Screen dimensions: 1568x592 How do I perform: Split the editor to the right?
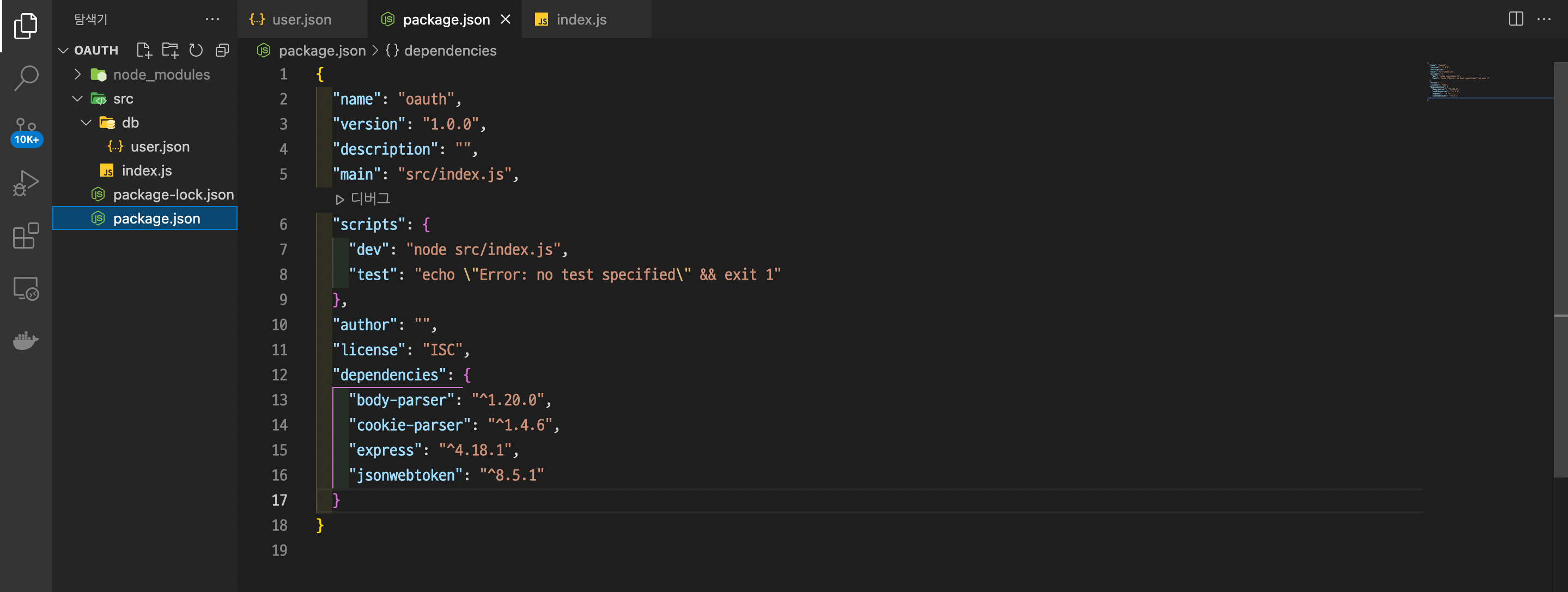[x=1516, y=19]
